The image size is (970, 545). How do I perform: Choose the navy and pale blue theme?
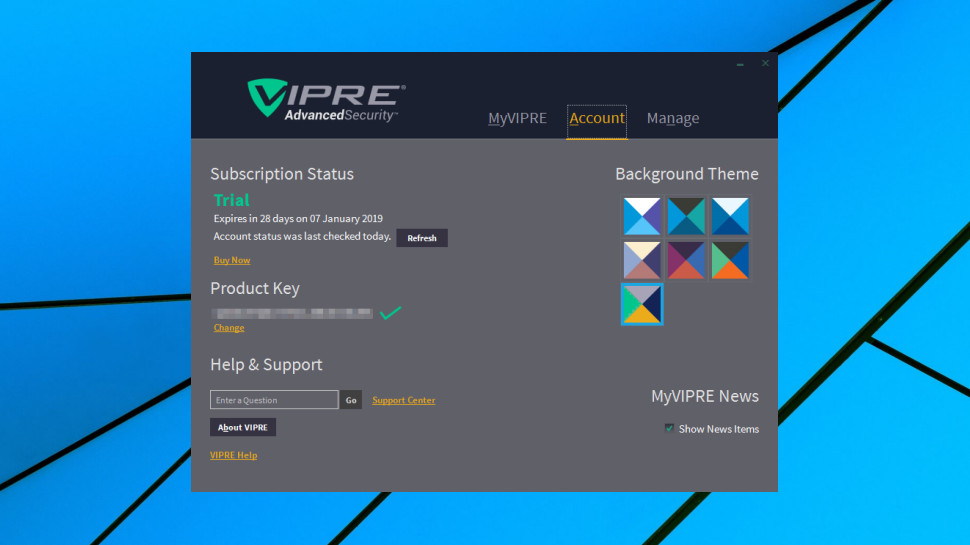[x=730, y=217]
